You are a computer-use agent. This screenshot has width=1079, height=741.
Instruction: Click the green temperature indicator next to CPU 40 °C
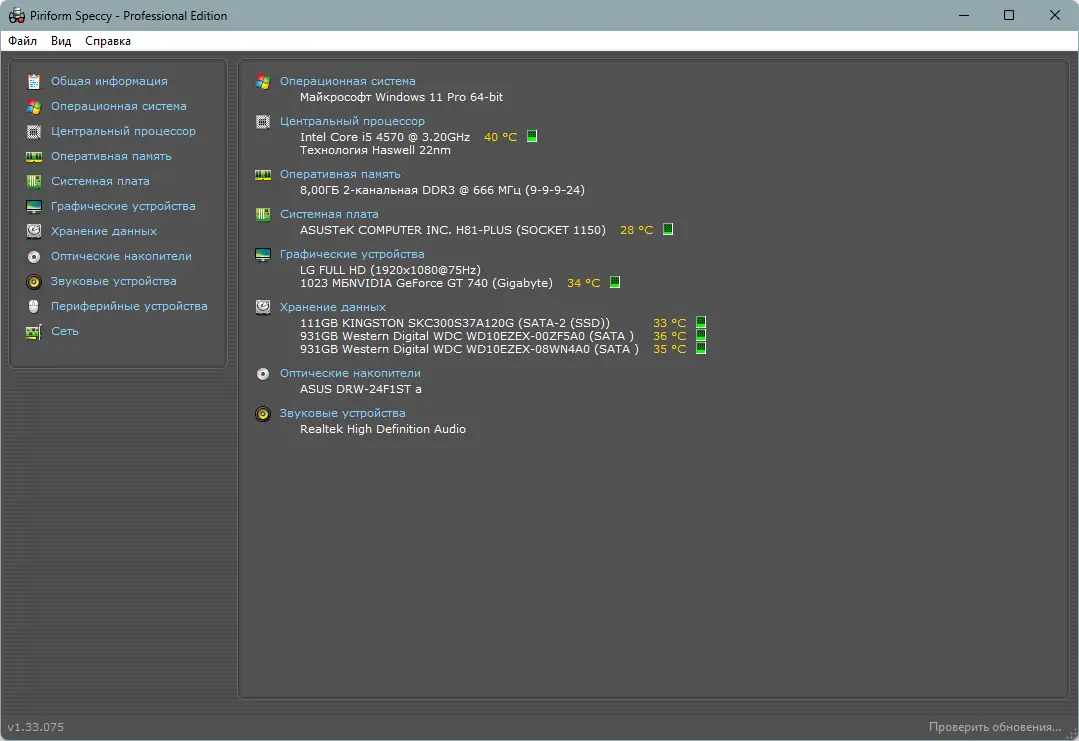click(532, 136)
